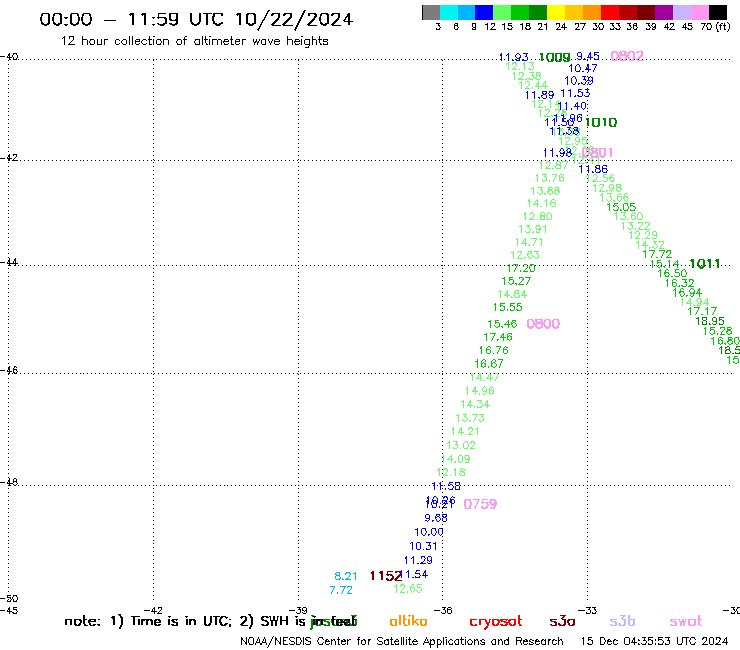The width and height of the screenshot is (740, 650).
Task: Click the wave height value '17.20'
Action: pos(521,268)
